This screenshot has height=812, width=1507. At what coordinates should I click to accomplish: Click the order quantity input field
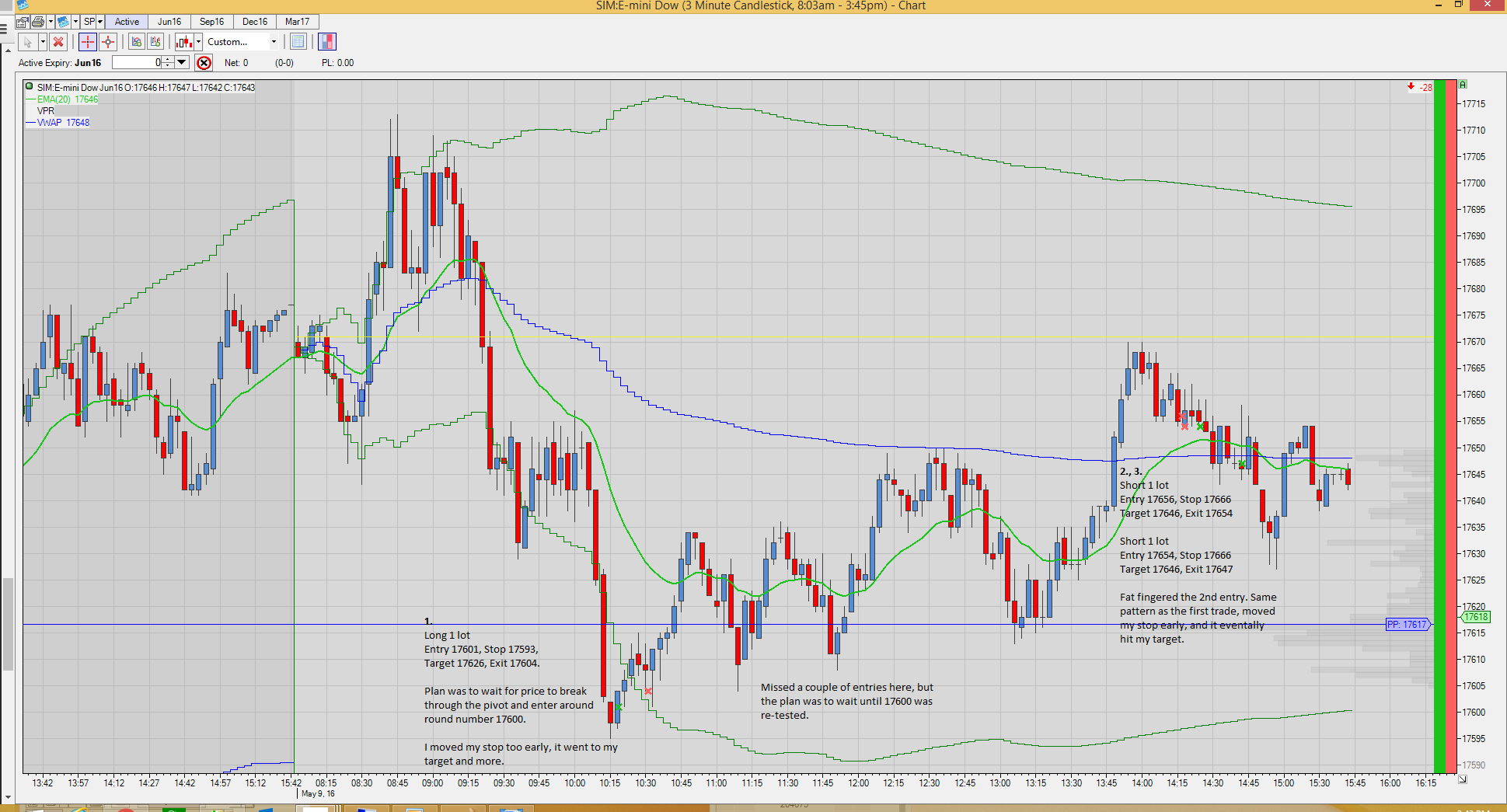[x=137, y=62]
